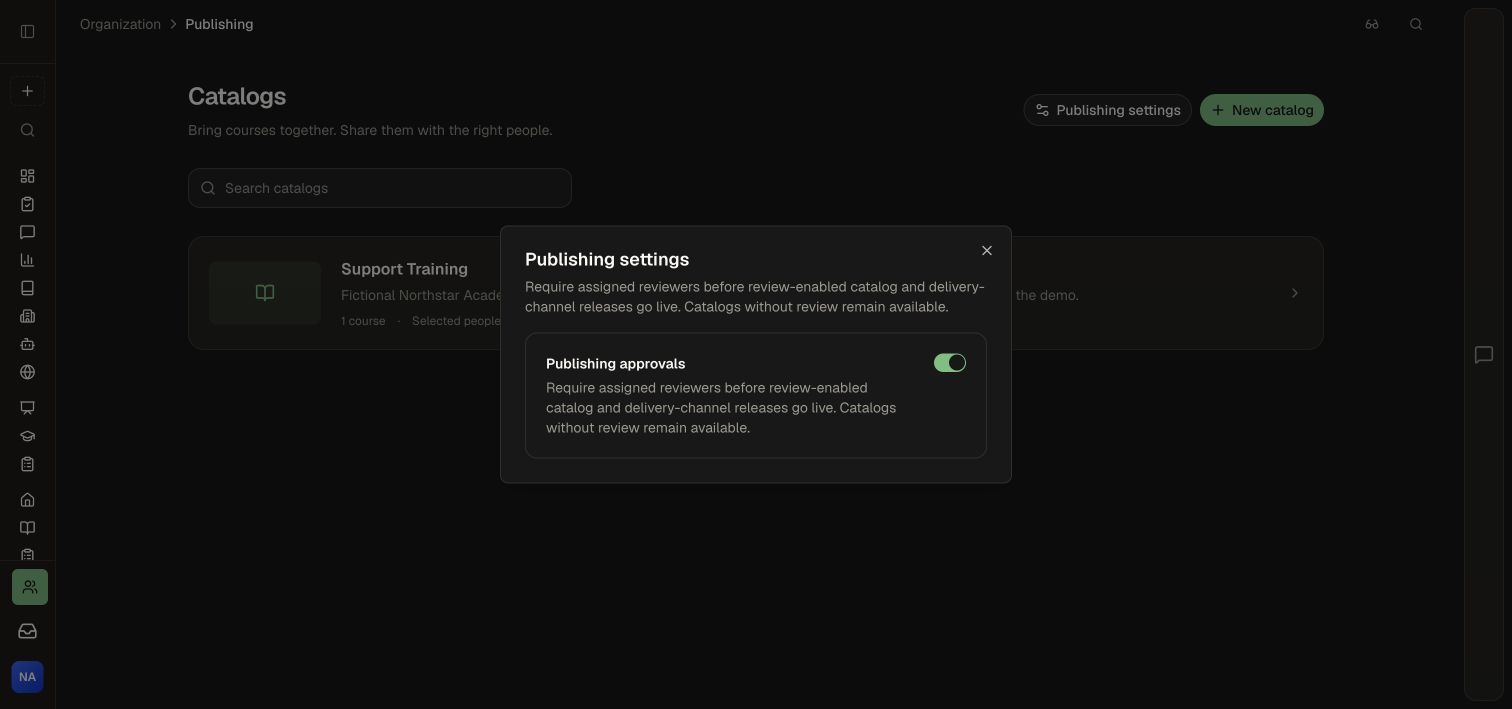Select the highlighted green people icon

point(30,587)
